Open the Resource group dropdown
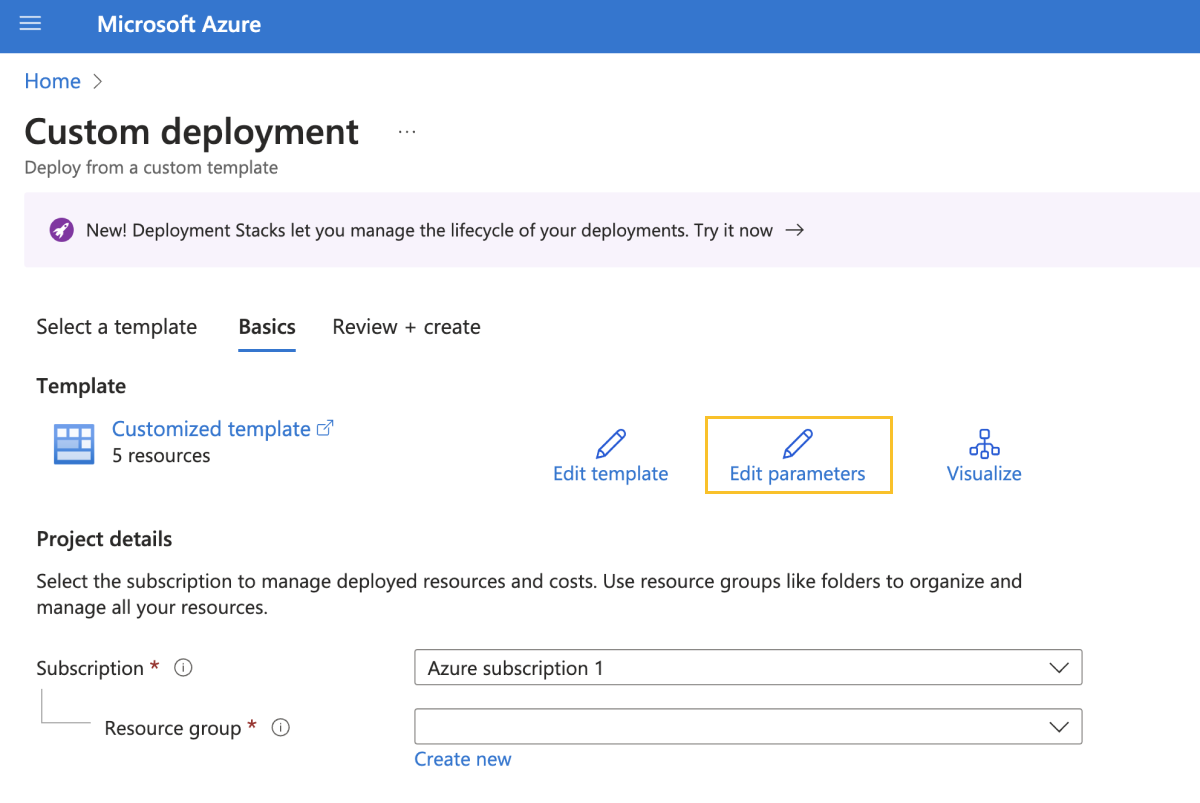The height and width of the screenshot is (803, 1200). point(748,727)
